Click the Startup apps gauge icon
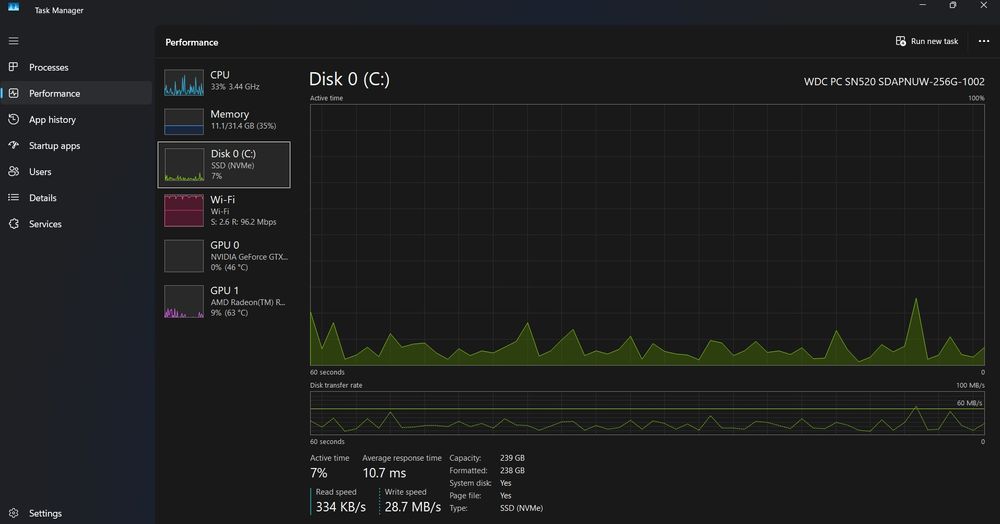Viewport: 1000px width, 524px height. [x=13, y=145]
